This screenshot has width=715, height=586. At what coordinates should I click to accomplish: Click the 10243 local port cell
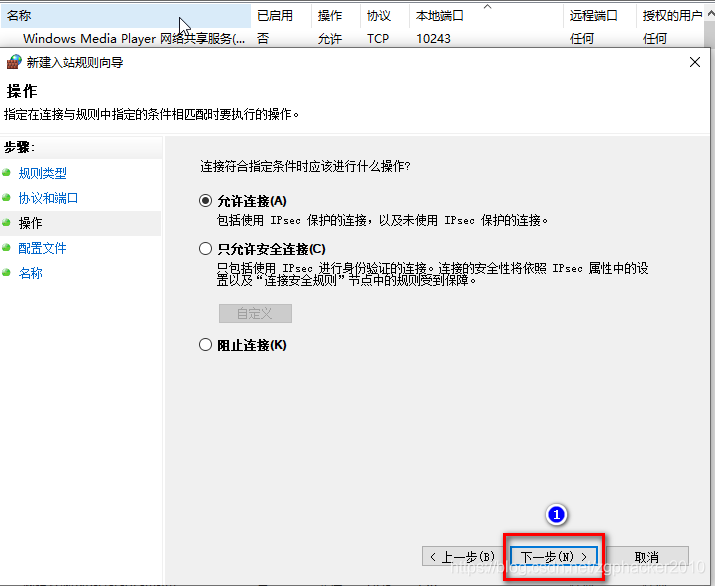click(433, 38)
